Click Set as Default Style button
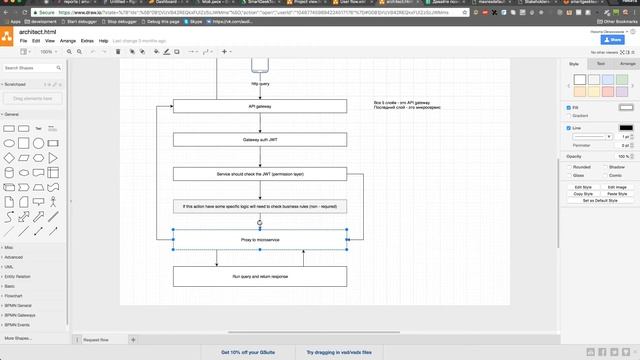The width and height of the screenshot is (640, 360). (x=600, y=201)
